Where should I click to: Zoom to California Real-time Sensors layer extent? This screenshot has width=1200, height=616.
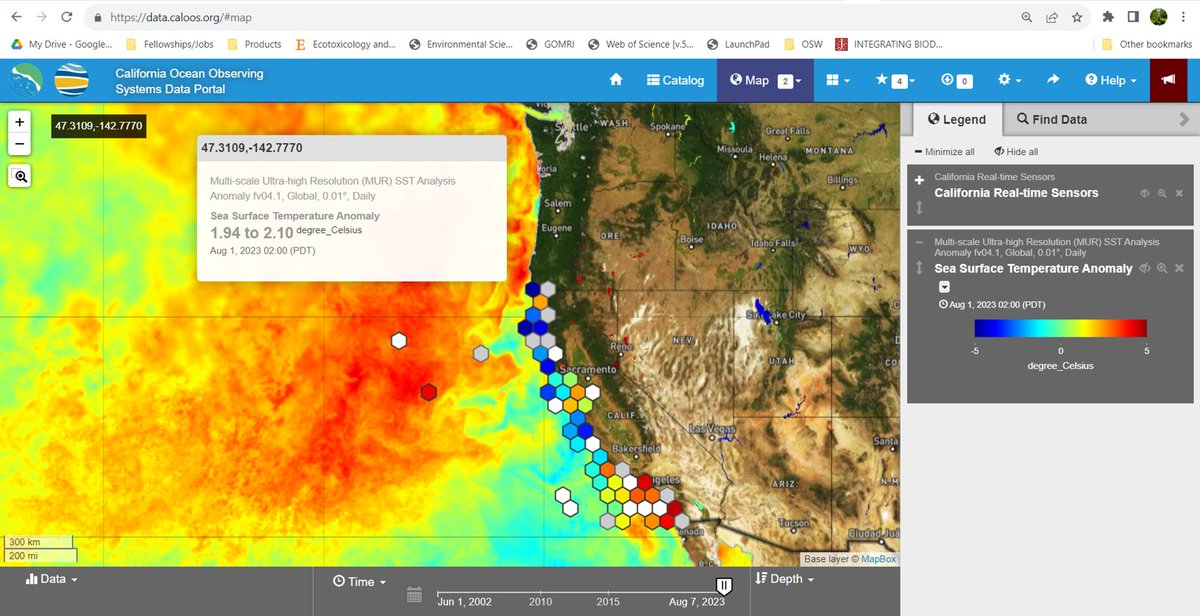tap(1162, 193)
